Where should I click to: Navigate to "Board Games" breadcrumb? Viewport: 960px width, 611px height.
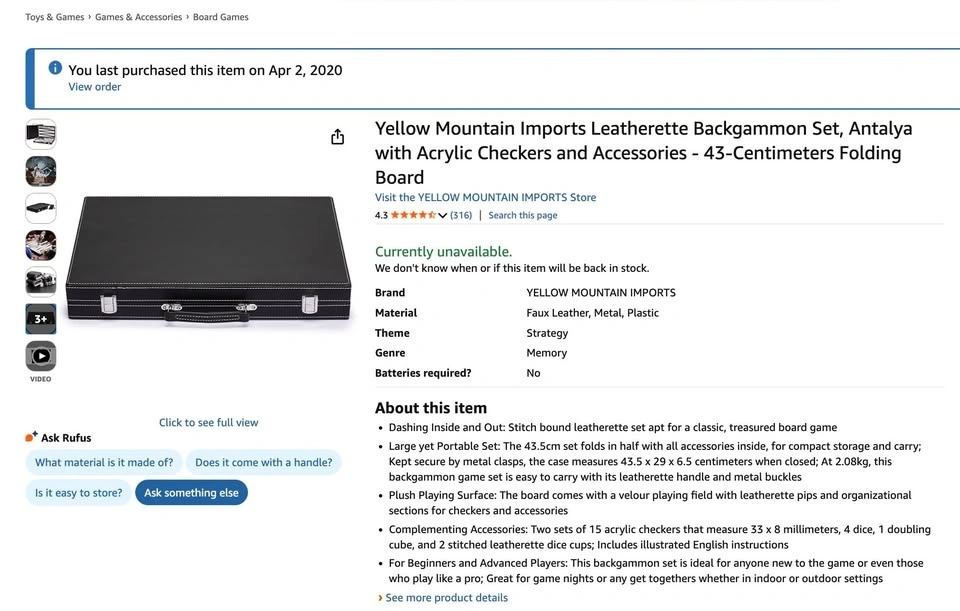[x=222, y=17]
